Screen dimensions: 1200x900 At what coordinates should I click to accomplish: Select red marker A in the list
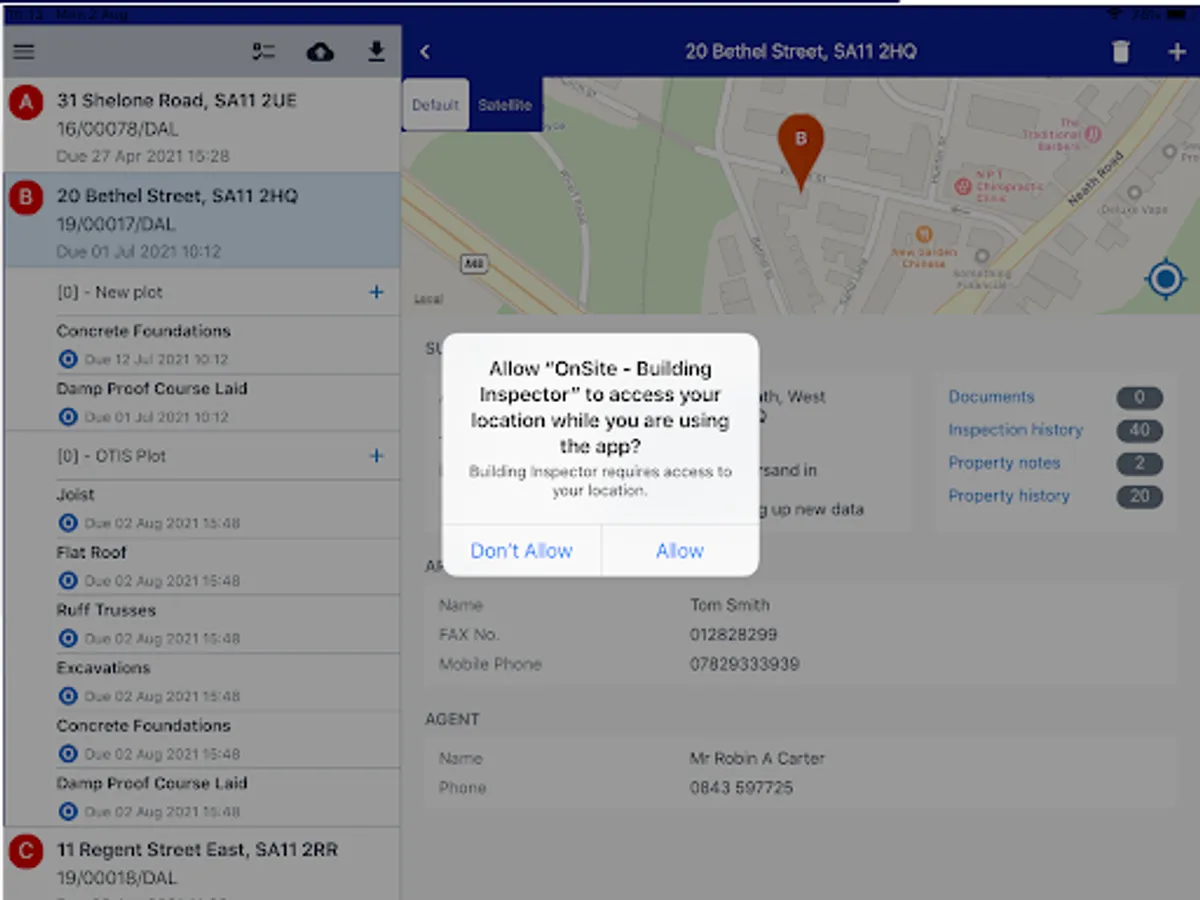26,102
